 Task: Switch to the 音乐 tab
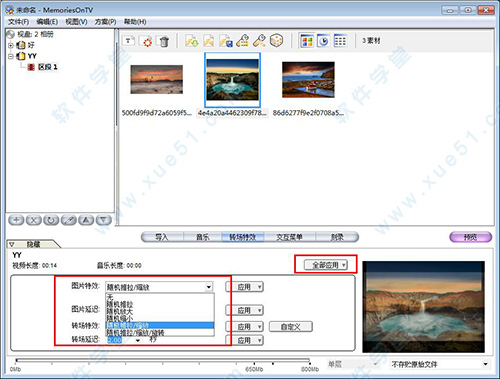pos(202,237)
